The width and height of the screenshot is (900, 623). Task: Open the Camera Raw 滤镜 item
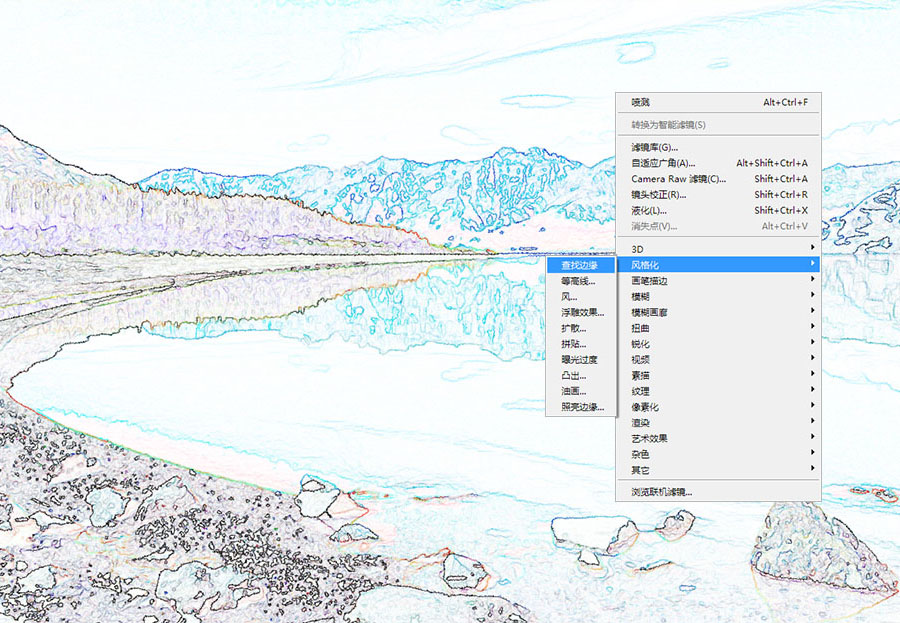pos(719,179)
